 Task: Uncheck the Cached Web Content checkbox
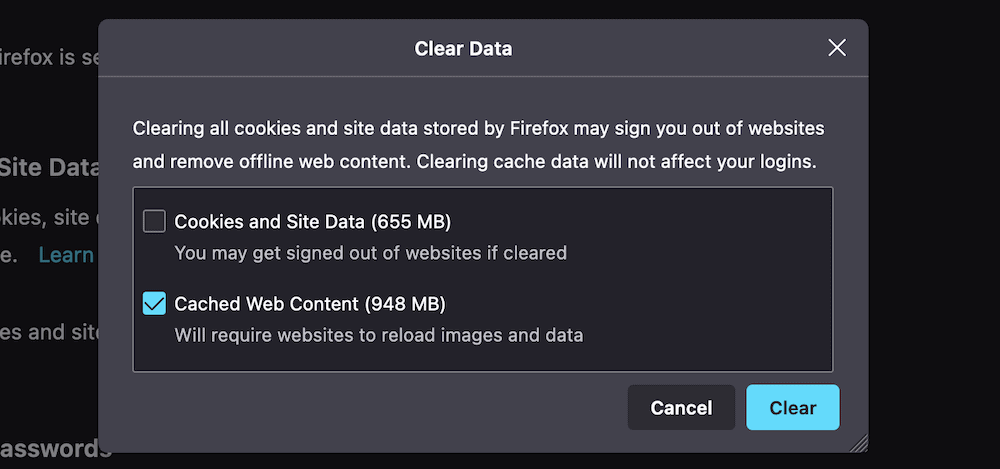(x=154, y=303)
